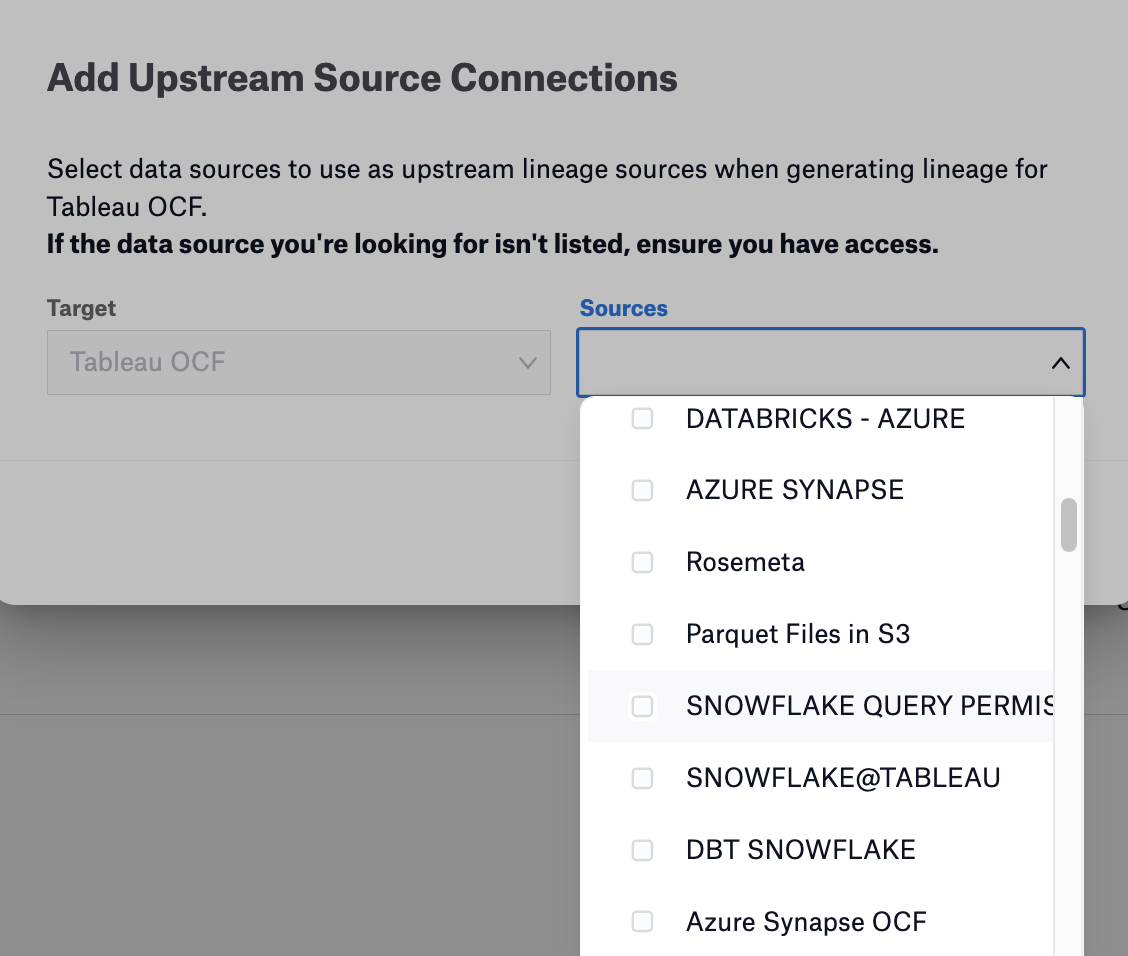Select Parquet Files in S3 option text

coord(798,634)
